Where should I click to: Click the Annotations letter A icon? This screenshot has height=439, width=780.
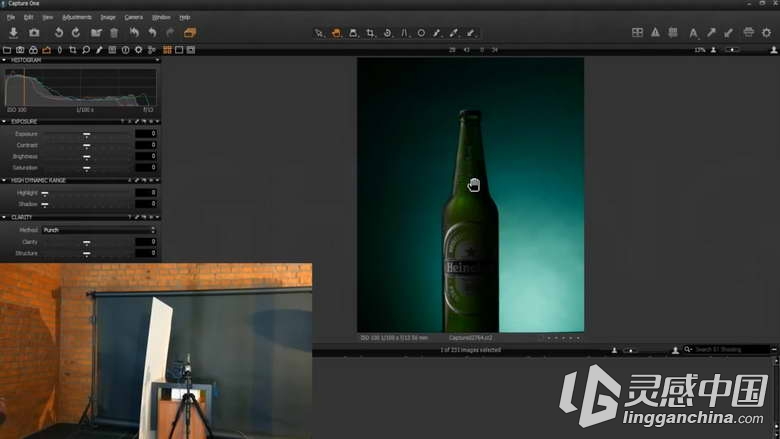(x=693, y=33)
